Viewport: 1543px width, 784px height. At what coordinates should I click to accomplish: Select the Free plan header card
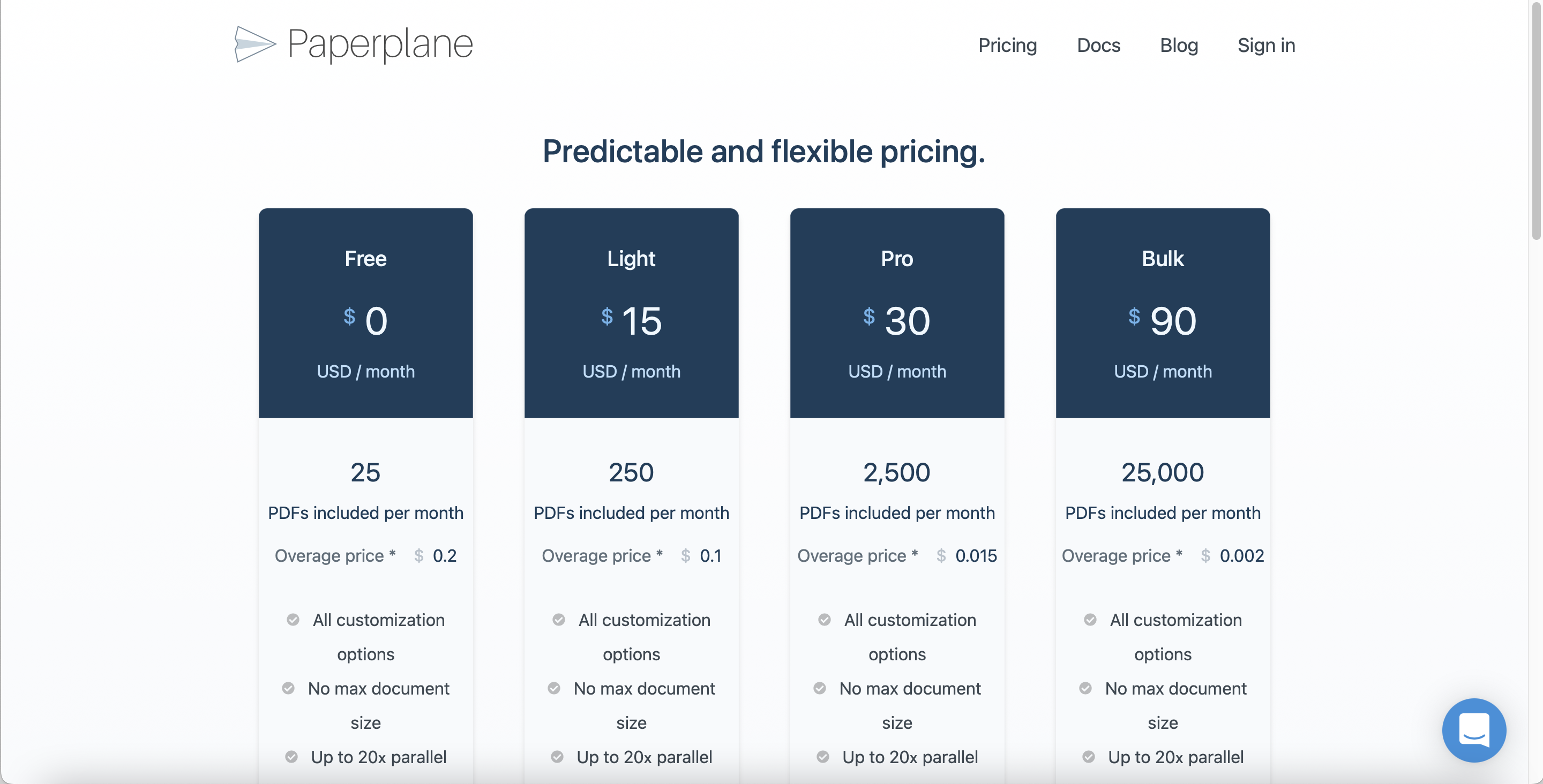pos(365,313)
